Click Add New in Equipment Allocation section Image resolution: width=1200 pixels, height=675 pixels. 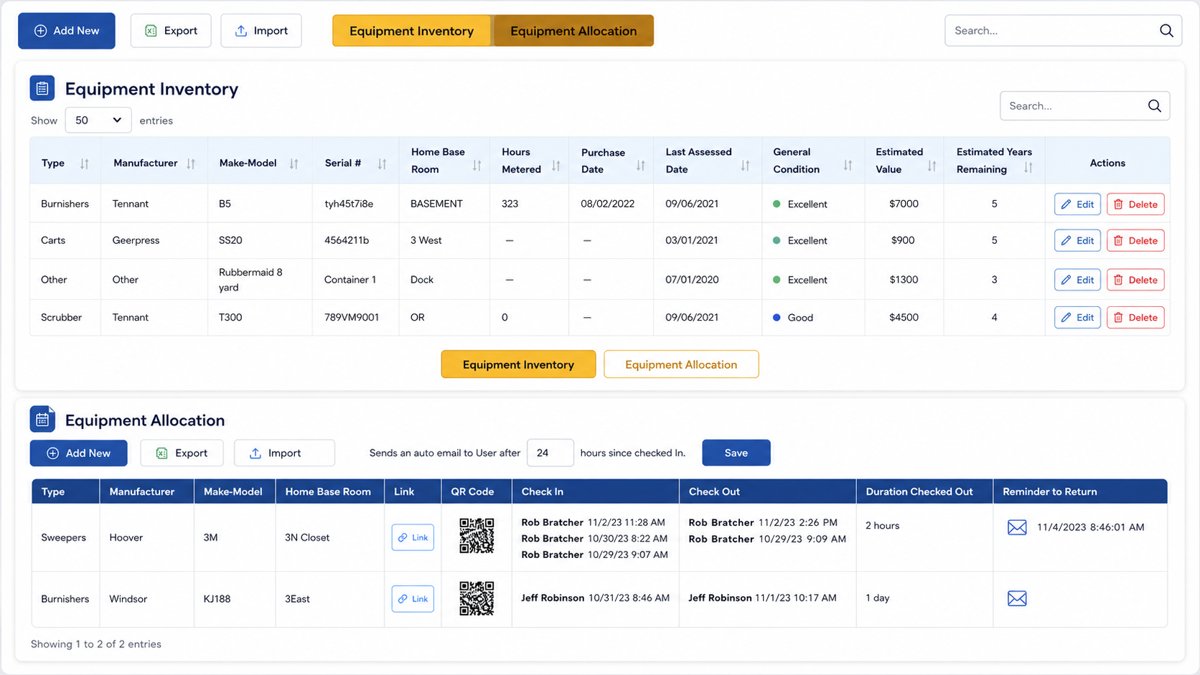[x=78, y=453]
